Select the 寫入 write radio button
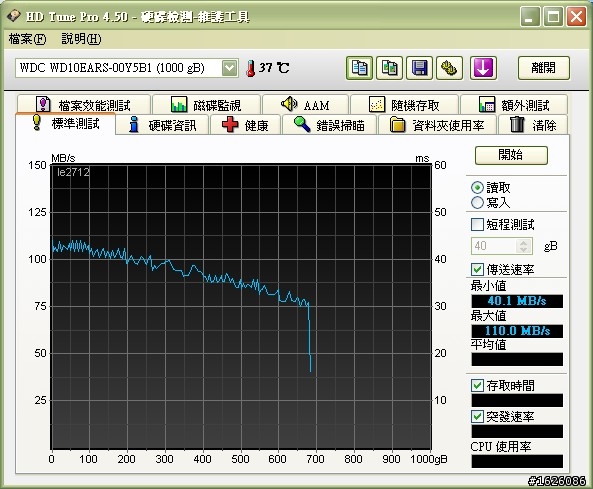This screenshot has height=489, width=593. point(477,203)
